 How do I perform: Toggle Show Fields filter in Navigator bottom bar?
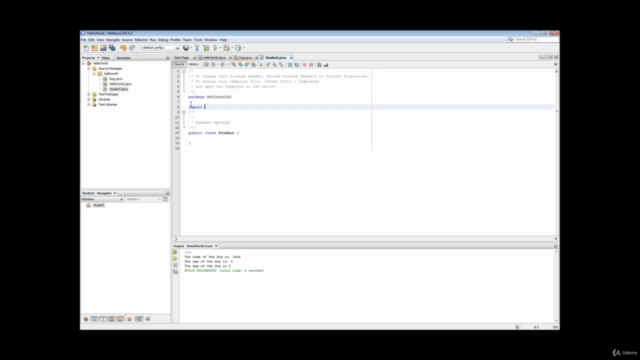point(95,319)
